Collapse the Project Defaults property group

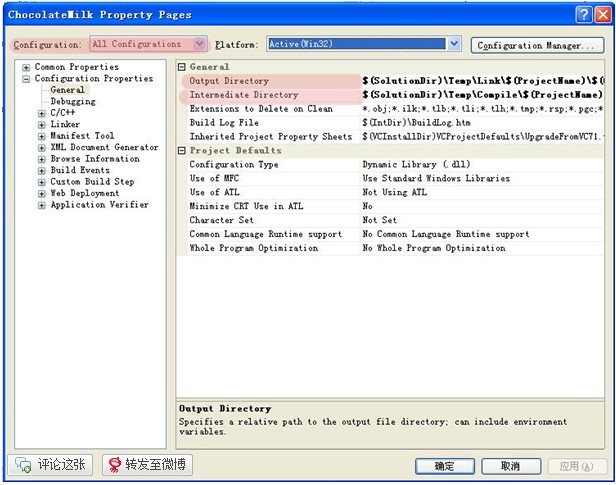(182, 150)
